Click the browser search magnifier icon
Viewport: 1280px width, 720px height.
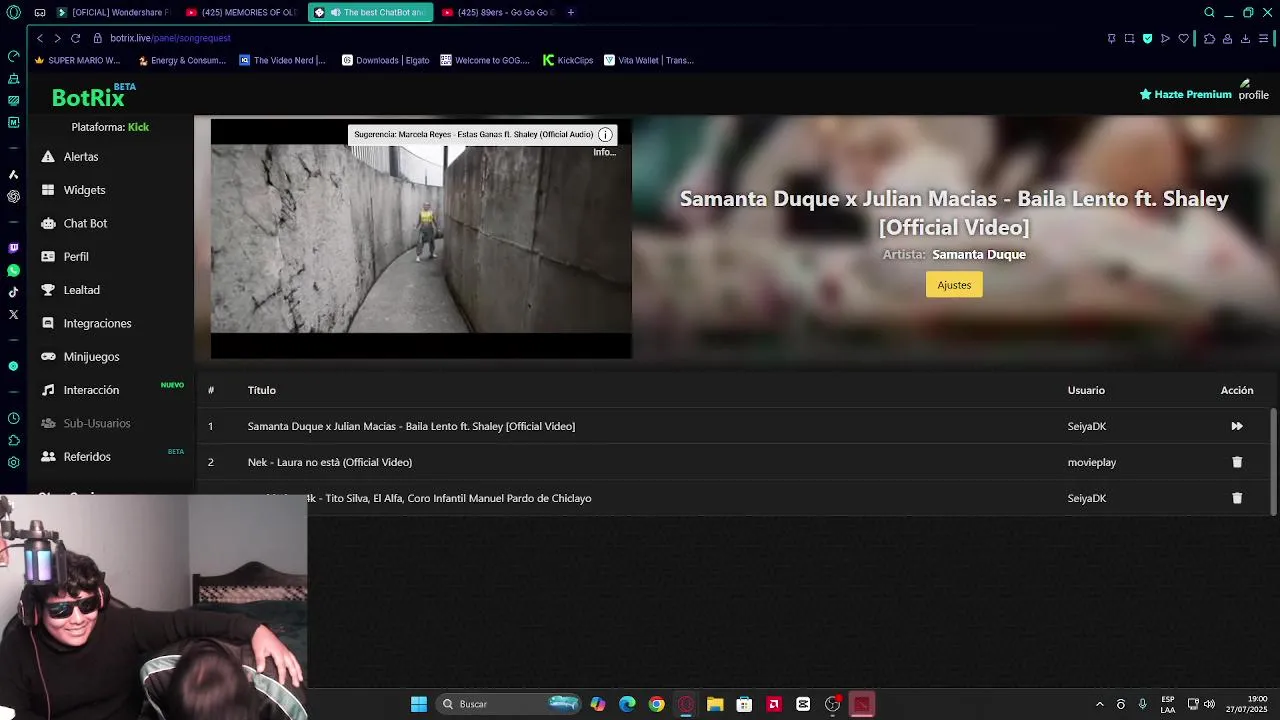pyautogui.click(x=1209, y=12)
